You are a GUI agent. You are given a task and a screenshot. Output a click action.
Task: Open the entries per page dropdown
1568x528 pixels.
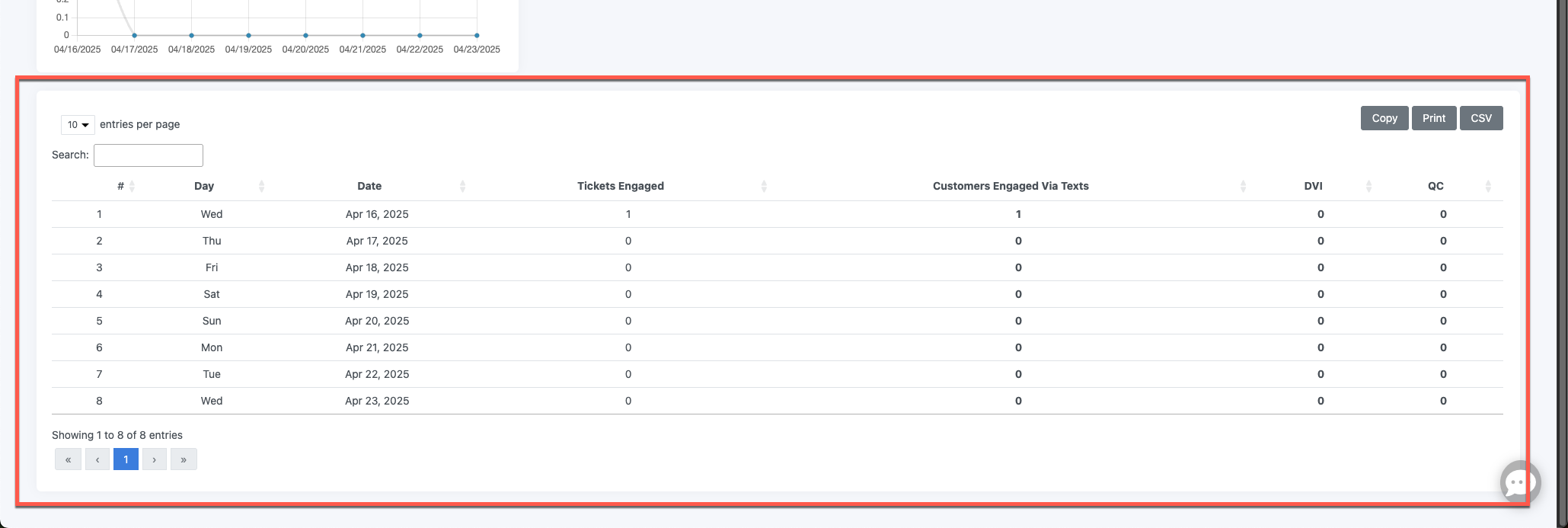[x=78, y=124]
